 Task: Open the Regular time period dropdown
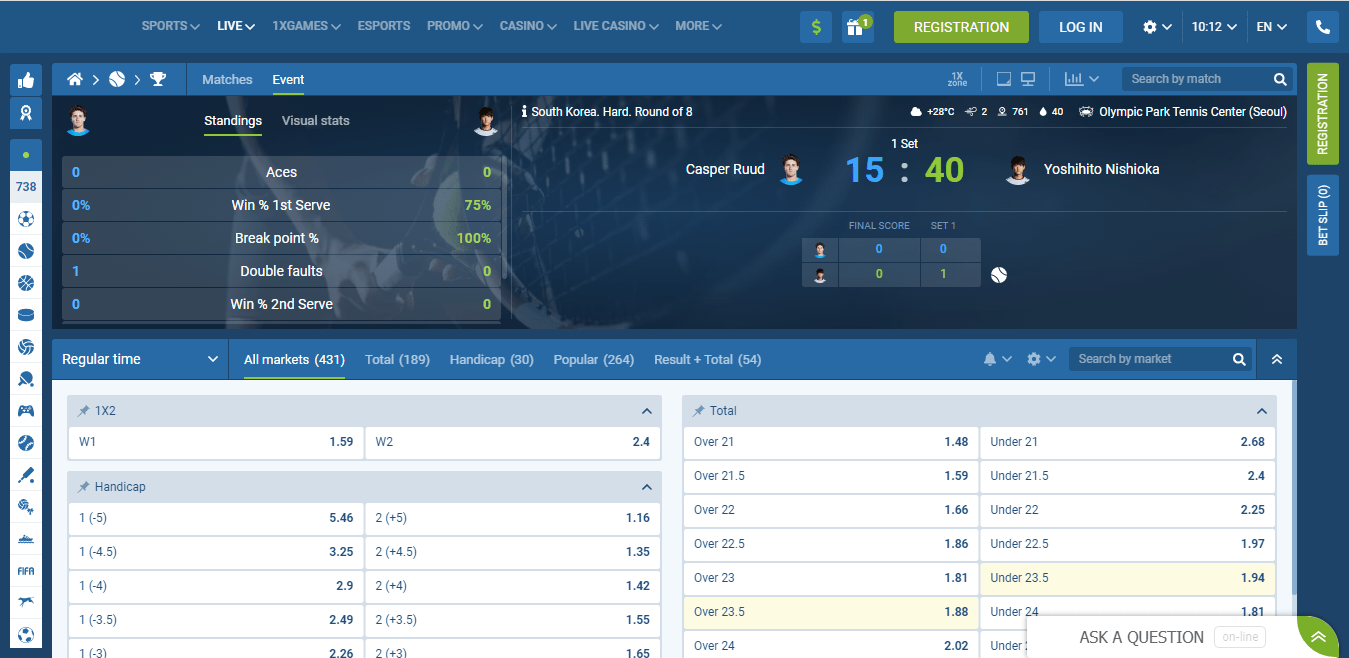click(140, 359)
